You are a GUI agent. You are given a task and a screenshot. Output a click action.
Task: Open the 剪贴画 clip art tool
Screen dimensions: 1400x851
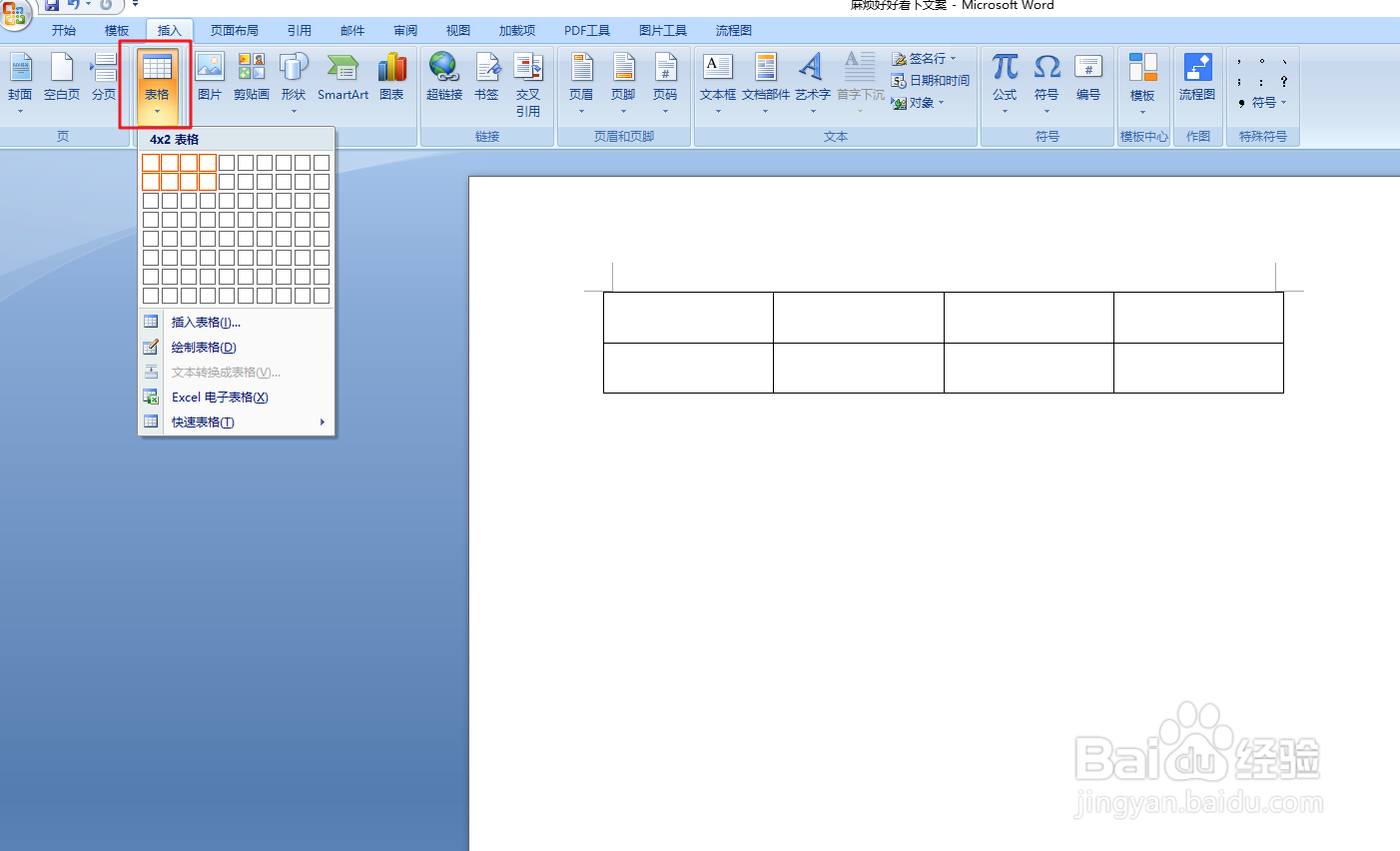[252, 78]
